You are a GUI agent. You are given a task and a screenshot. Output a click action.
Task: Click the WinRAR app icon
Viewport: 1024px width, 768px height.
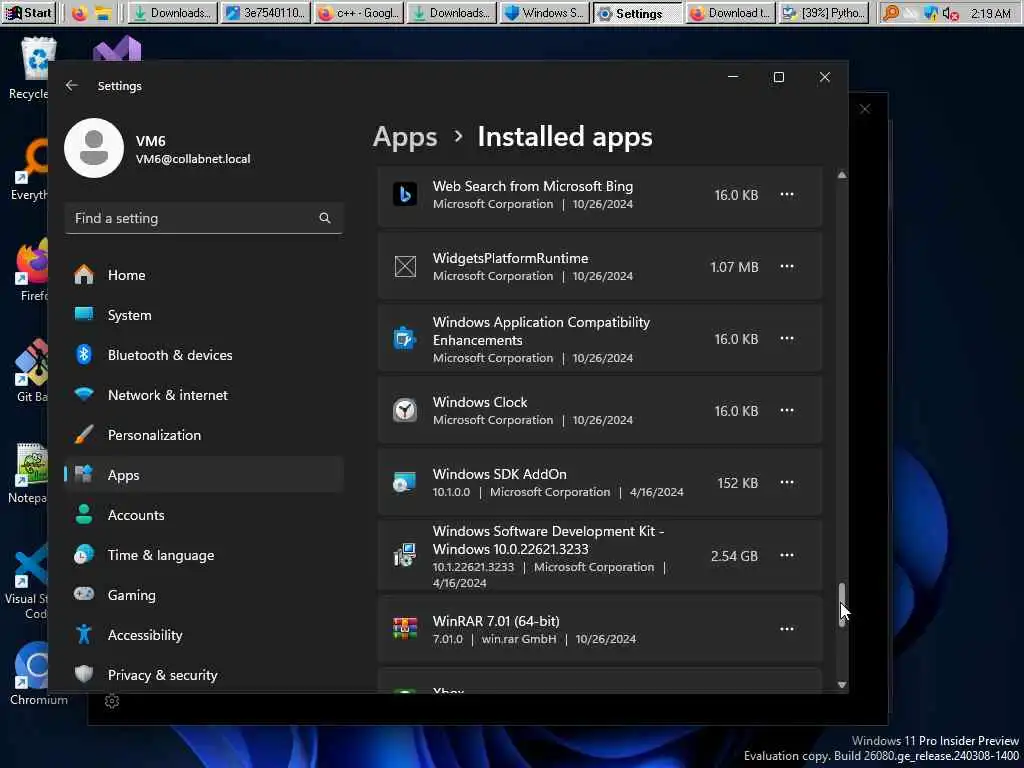click(405, 629)
